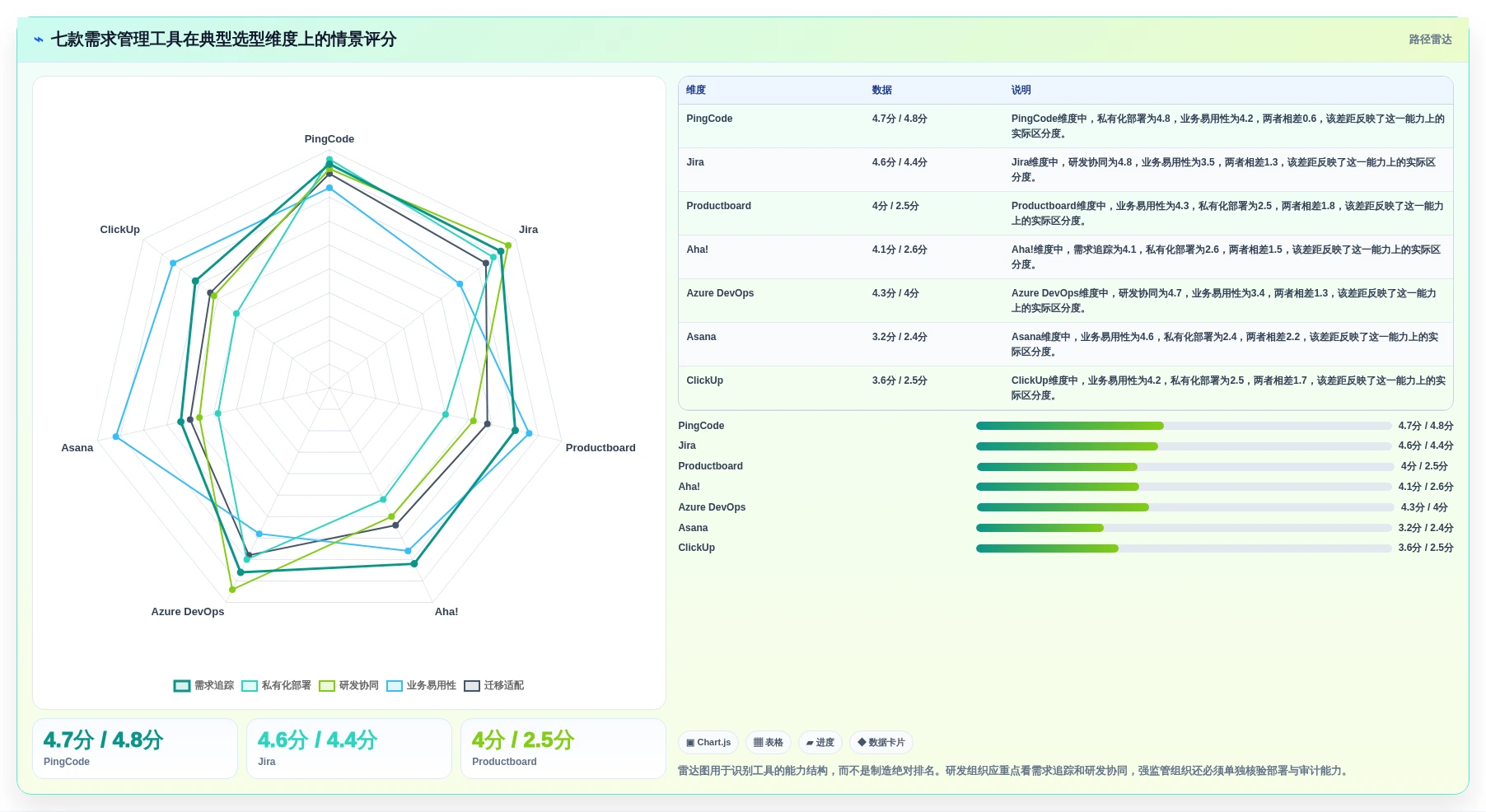Click the Productboard description cell in table
Image resolution: width=1486 pixels, height=812 pixels.
(1227, 213)
